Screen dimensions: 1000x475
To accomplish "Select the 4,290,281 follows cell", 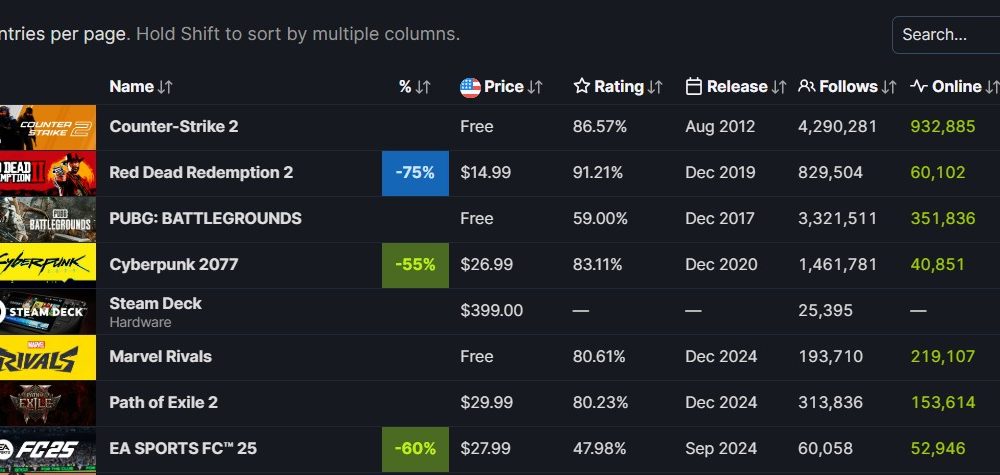I will pos(837,126).
